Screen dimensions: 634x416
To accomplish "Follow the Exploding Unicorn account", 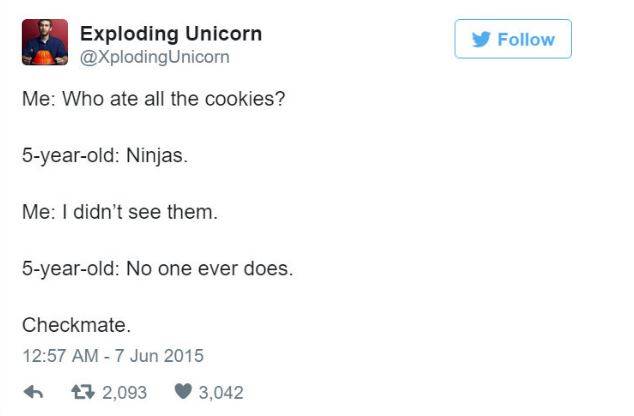I will click(513, 39).
